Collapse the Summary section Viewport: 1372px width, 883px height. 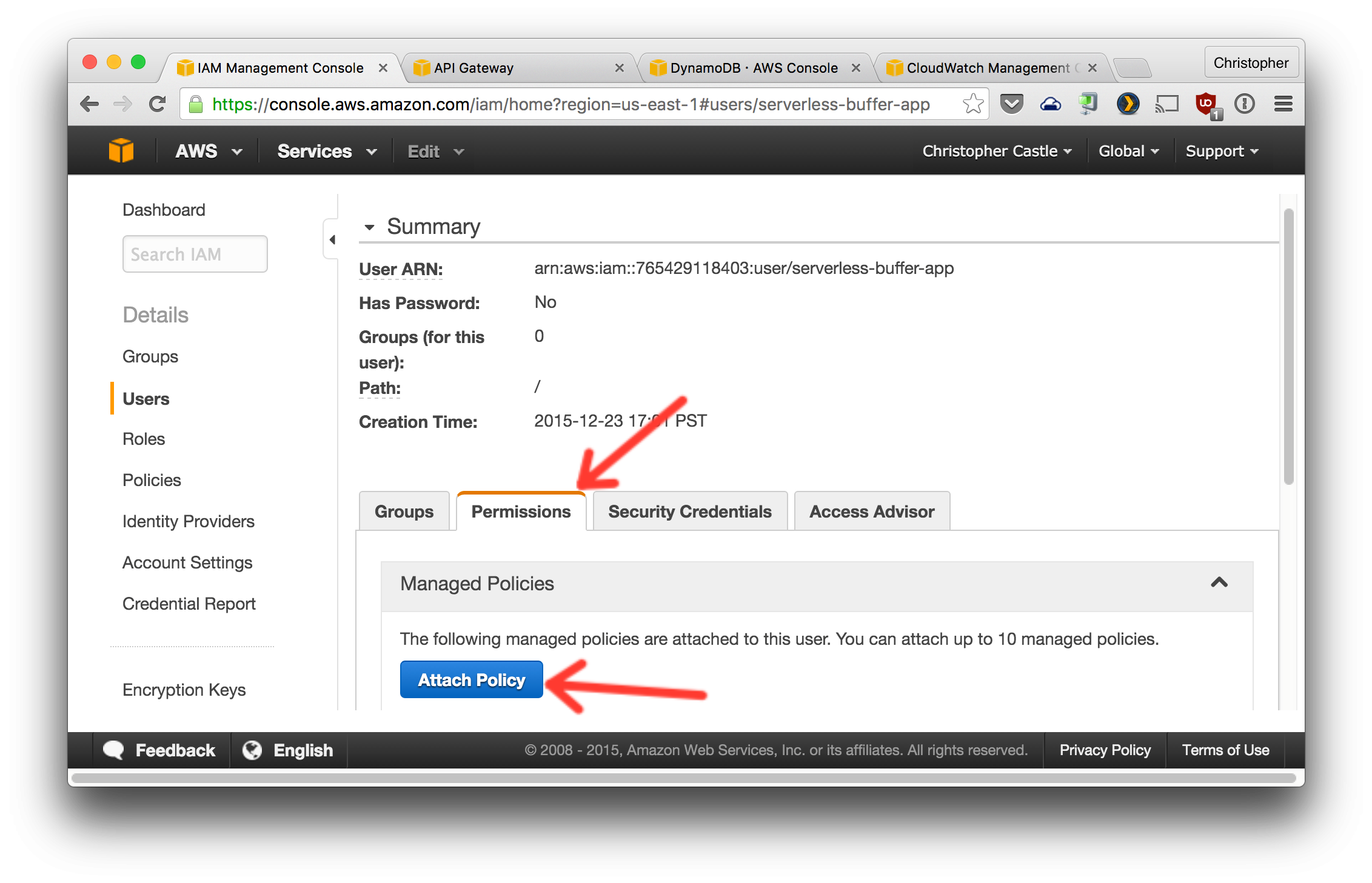pos(369,227)
